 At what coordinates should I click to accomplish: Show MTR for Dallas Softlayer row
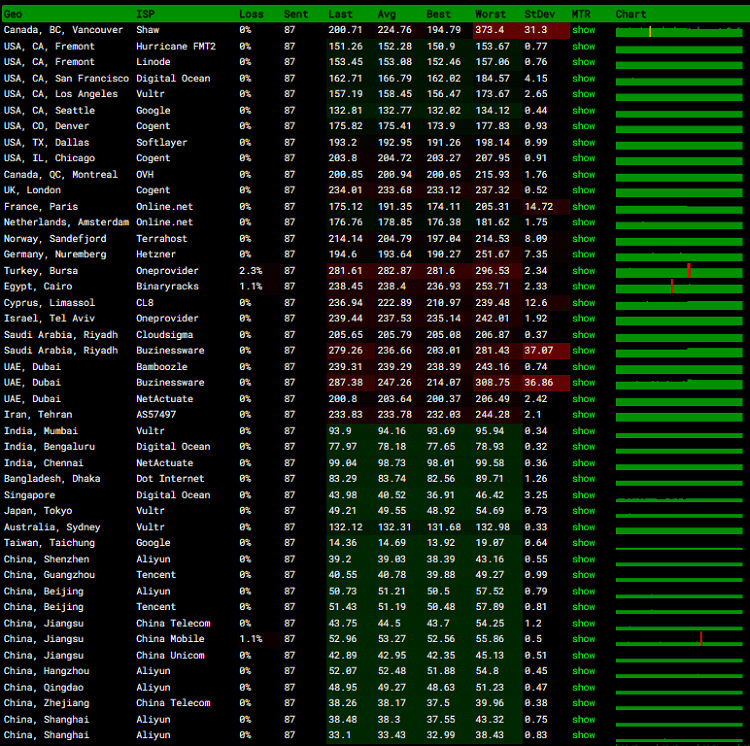point(584,143)
